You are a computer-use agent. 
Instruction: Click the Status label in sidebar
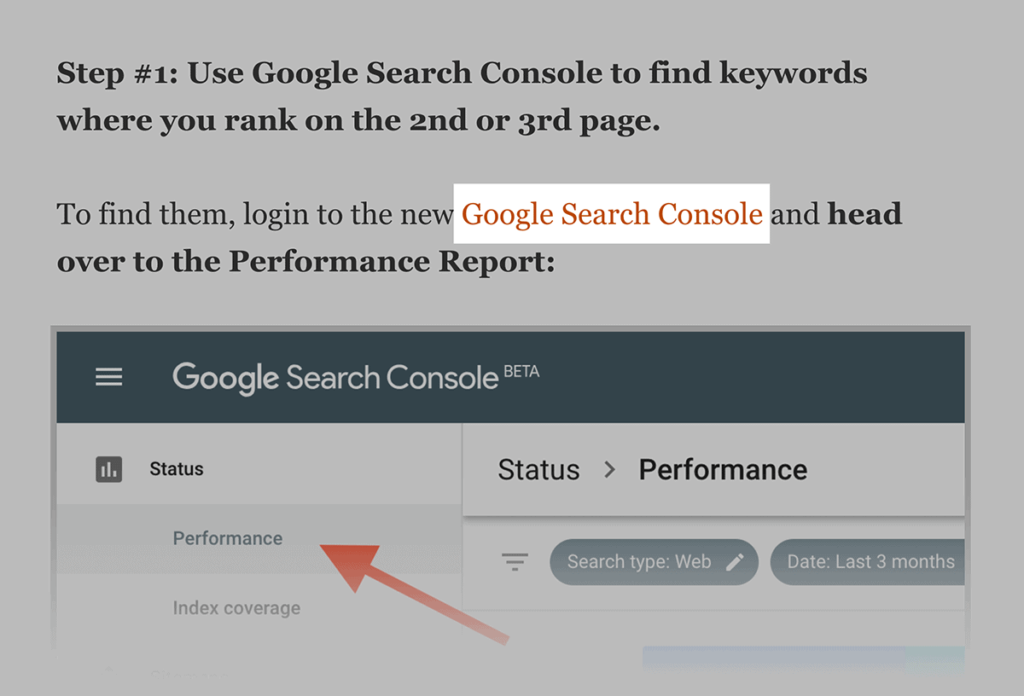click(x=176, y=468)
